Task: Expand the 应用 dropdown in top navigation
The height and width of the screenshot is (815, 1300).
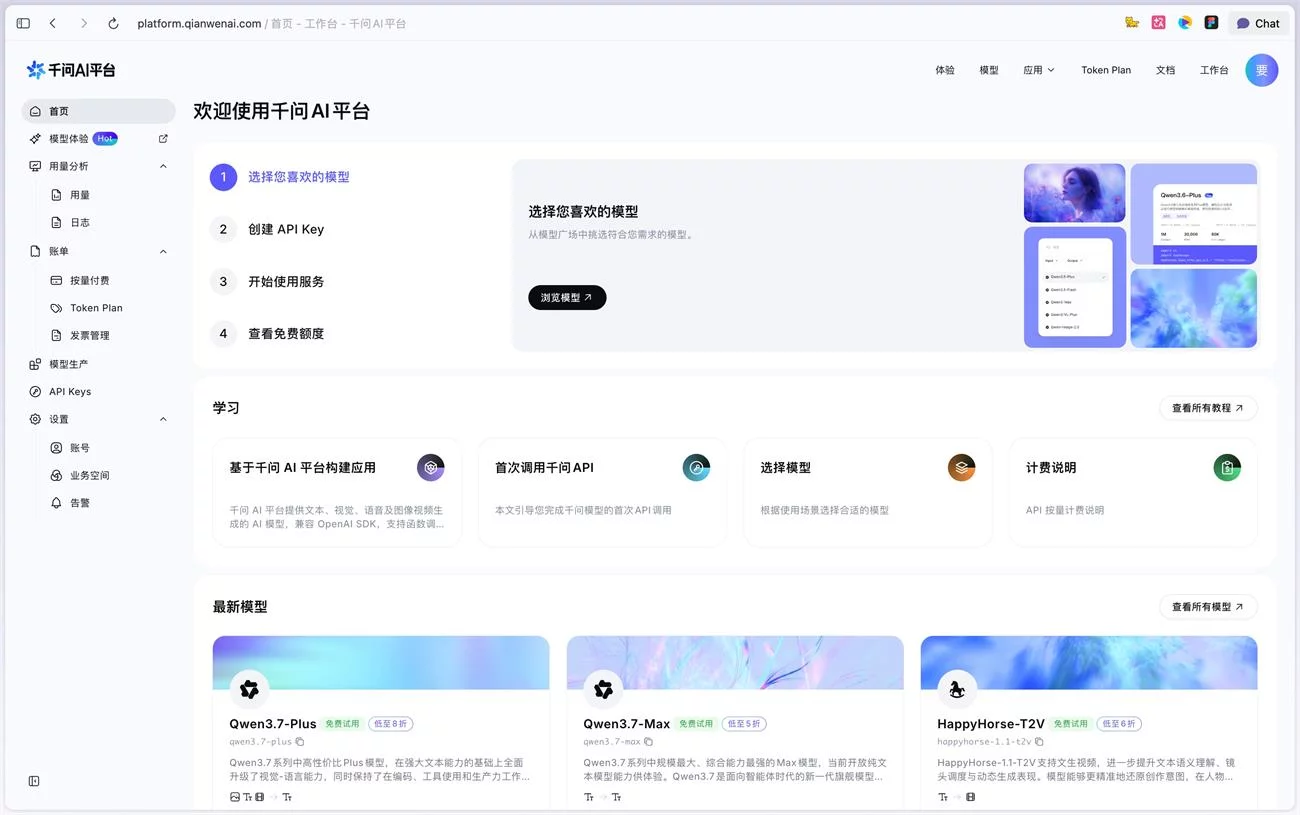Action: (x=1039, y=70)
